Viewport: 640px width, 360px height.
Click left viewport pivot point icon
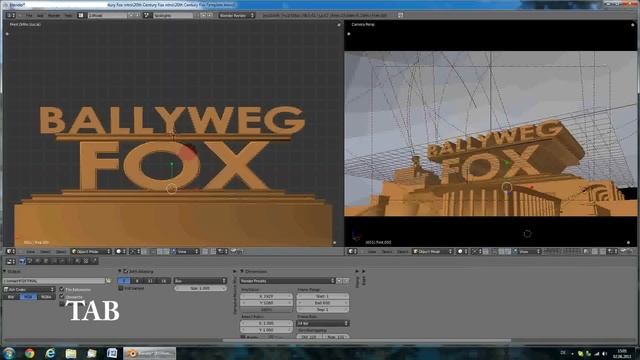[x=134, y=251]
